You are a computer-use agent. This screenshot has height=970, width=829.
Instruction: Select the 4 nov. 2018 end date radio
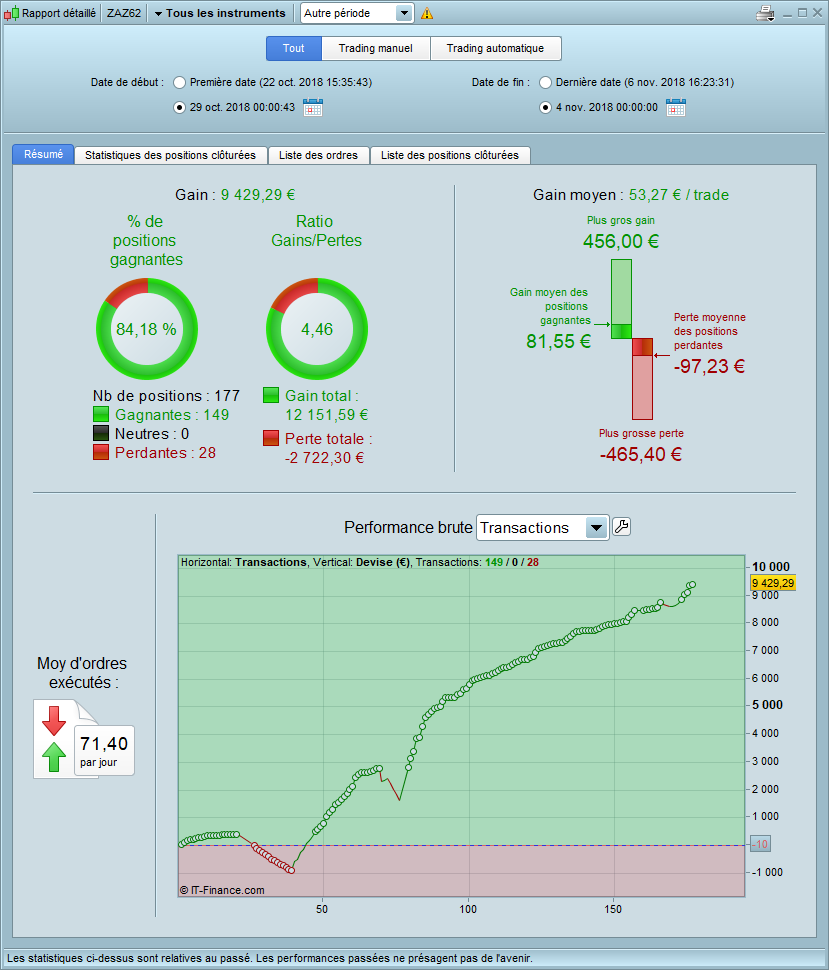[x=545, y=108]
